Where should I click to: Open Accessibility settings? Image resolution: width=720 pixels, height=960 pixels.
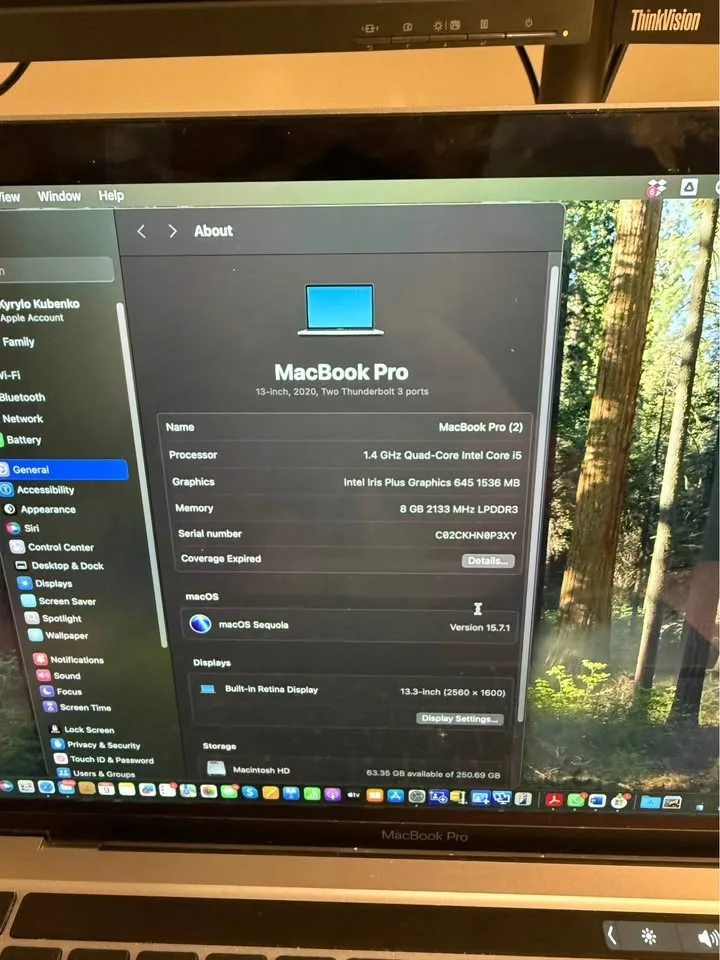[38, 490]
